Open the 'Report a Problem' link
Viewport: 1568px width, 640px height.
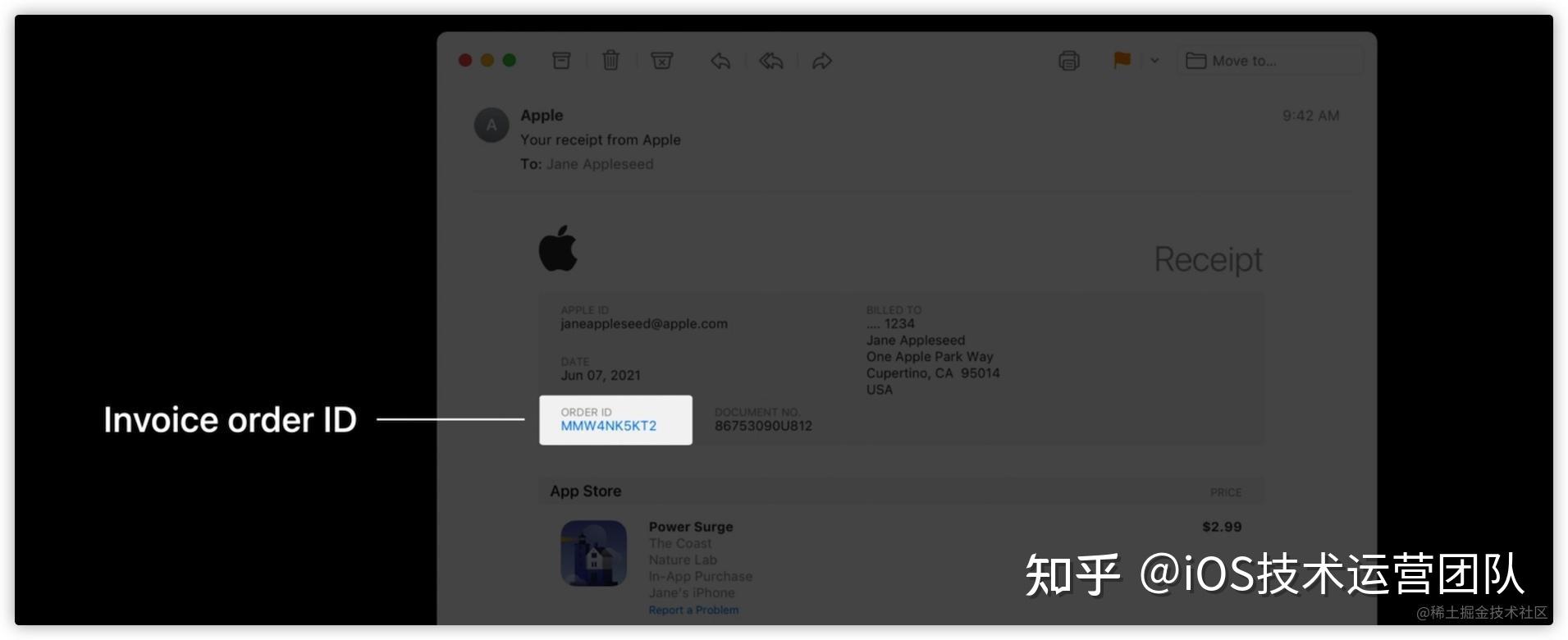pos(693,610)
